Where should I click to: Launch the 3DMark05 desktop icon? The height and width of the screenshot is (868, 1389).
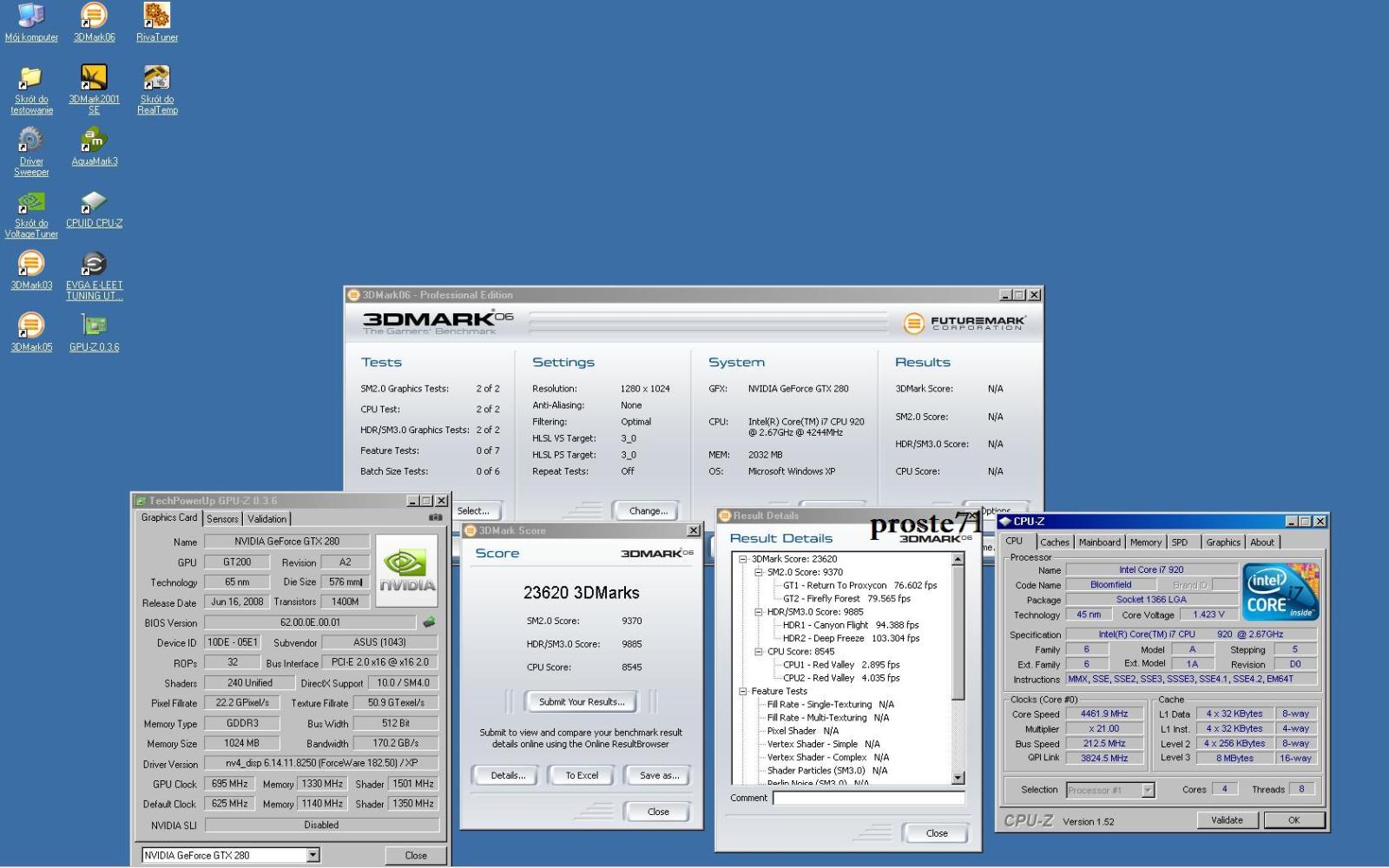pos(31,333)
